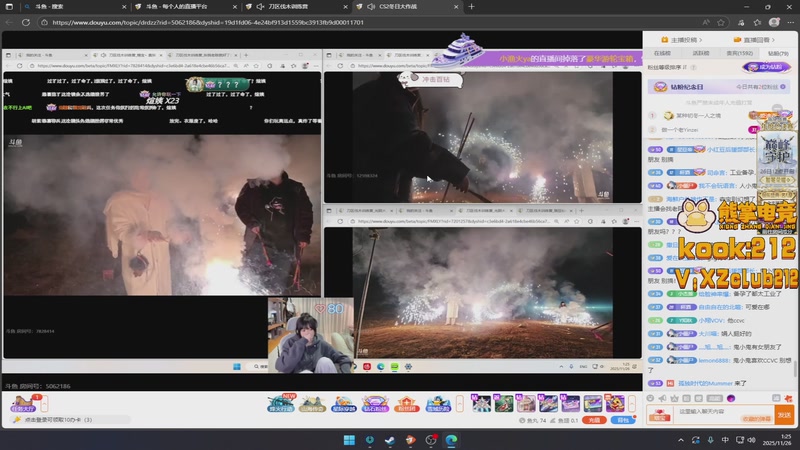The height and width of the screenshot is (450, 800).
Task: Open the Windows Start menu
Action: (x=349, y=440)
